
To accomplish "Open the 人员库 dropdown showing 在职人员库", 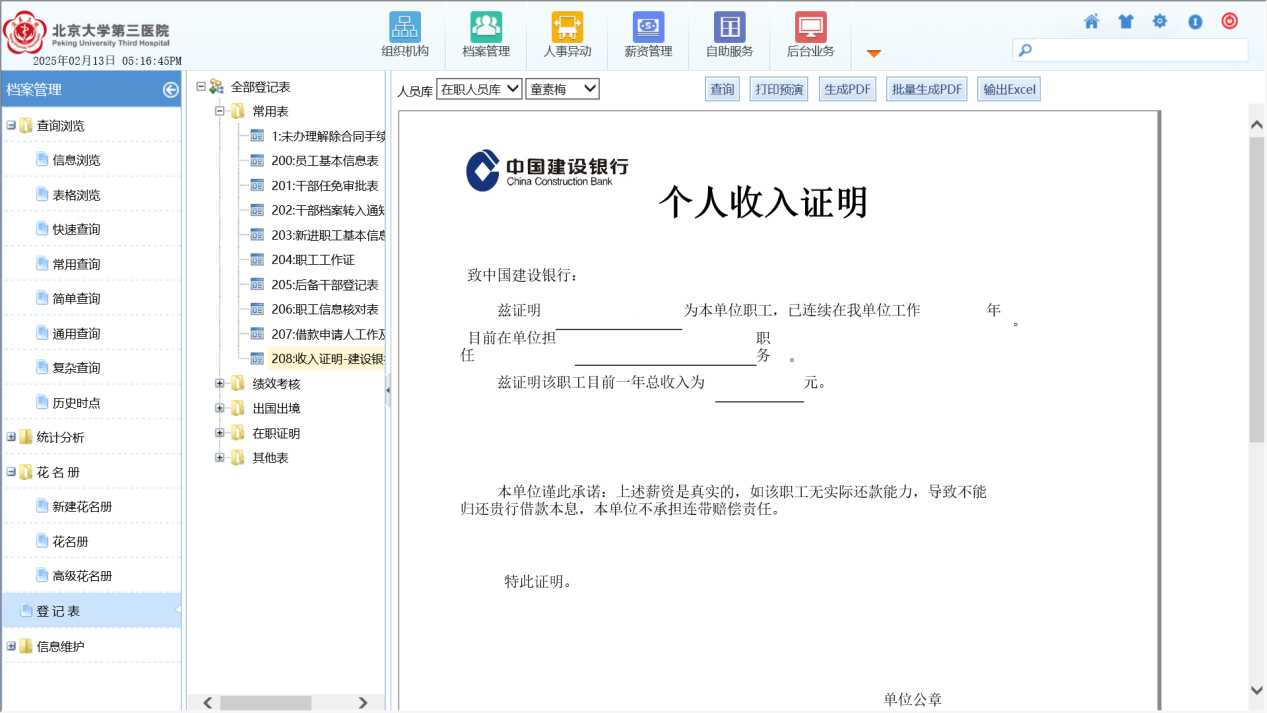I will 479,89.
